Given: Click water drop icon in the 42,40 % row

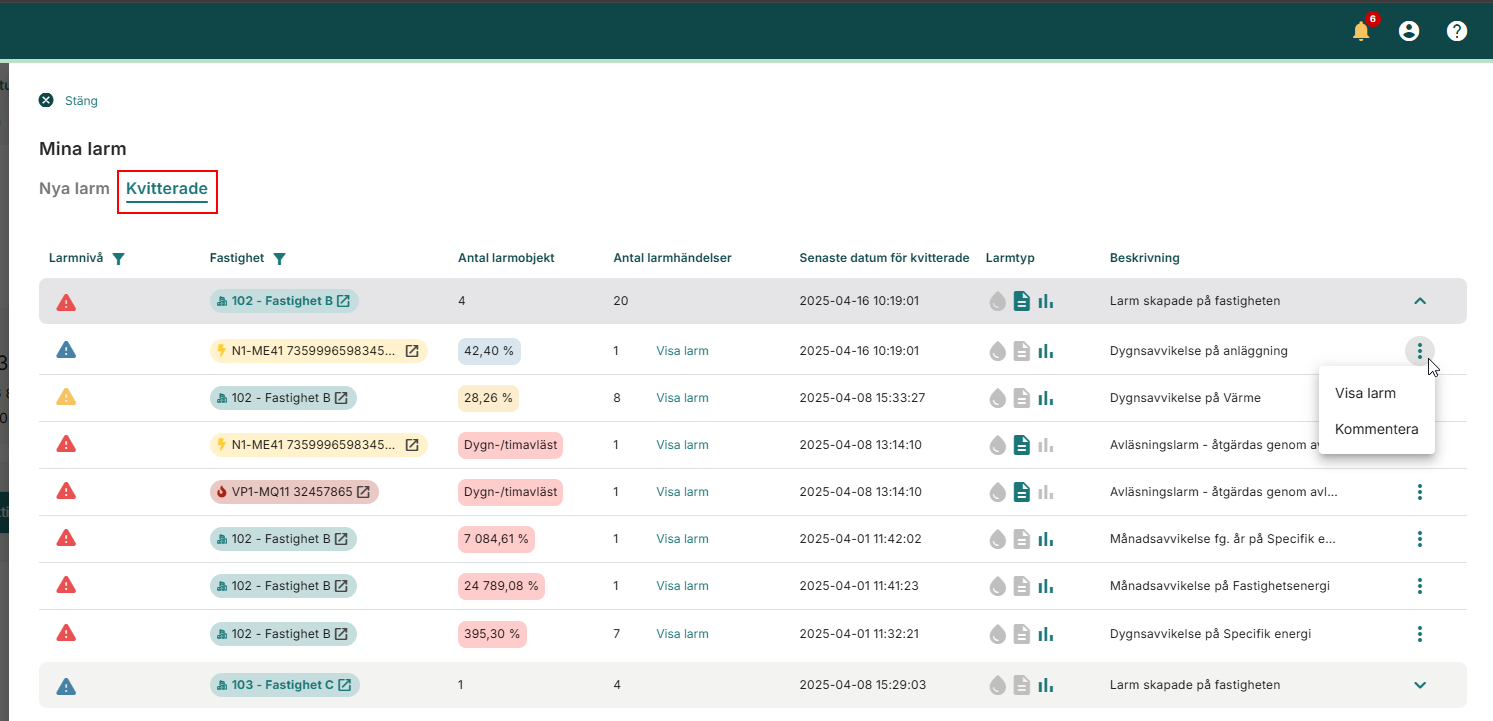Looking at the screenshot, I should pyautogui.click(x=997, y=351).
